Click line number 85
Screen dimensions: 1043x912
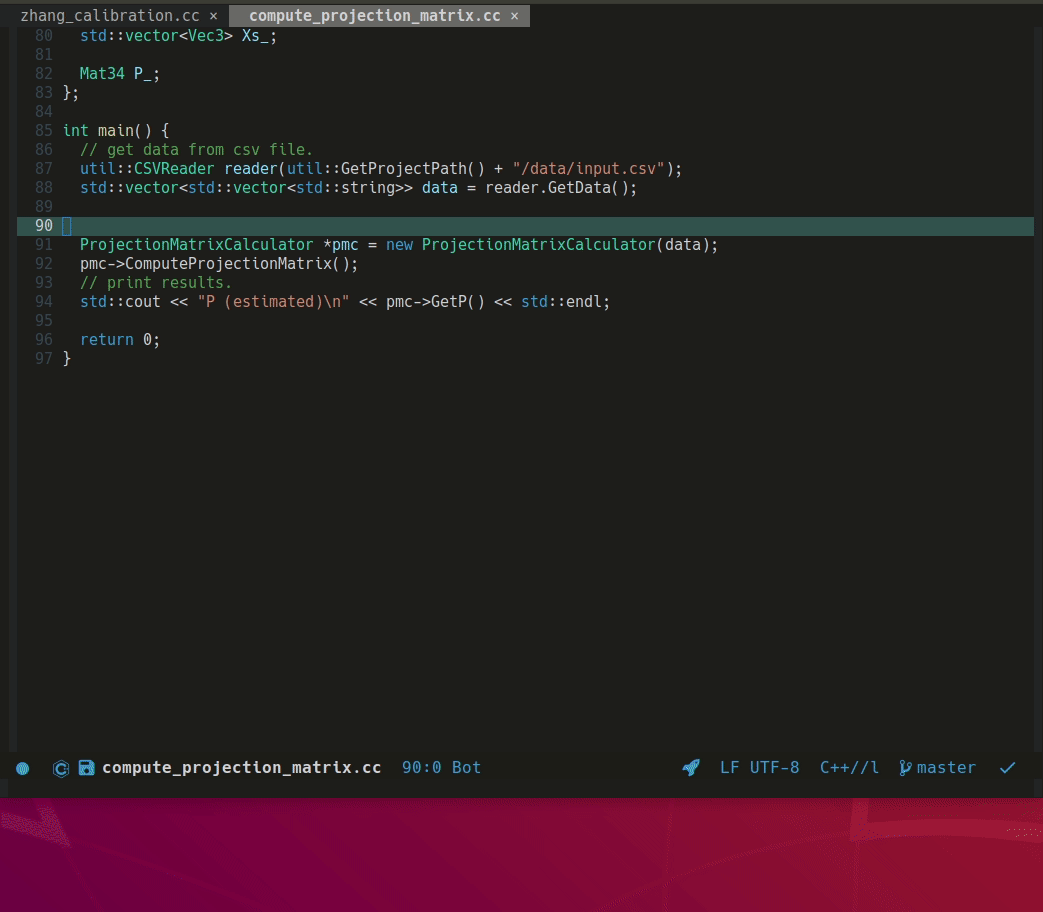pos(44,130)
